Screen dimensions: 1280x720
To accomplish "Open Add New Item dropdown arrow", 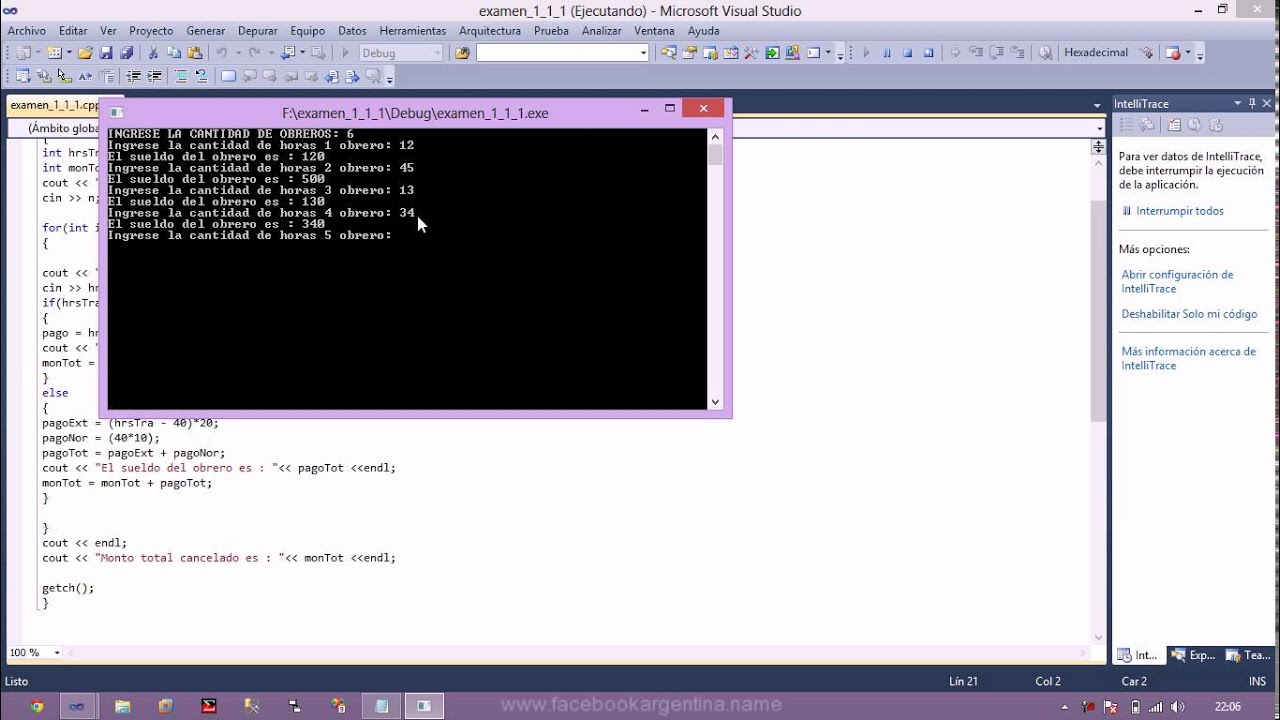I will 69,53.
